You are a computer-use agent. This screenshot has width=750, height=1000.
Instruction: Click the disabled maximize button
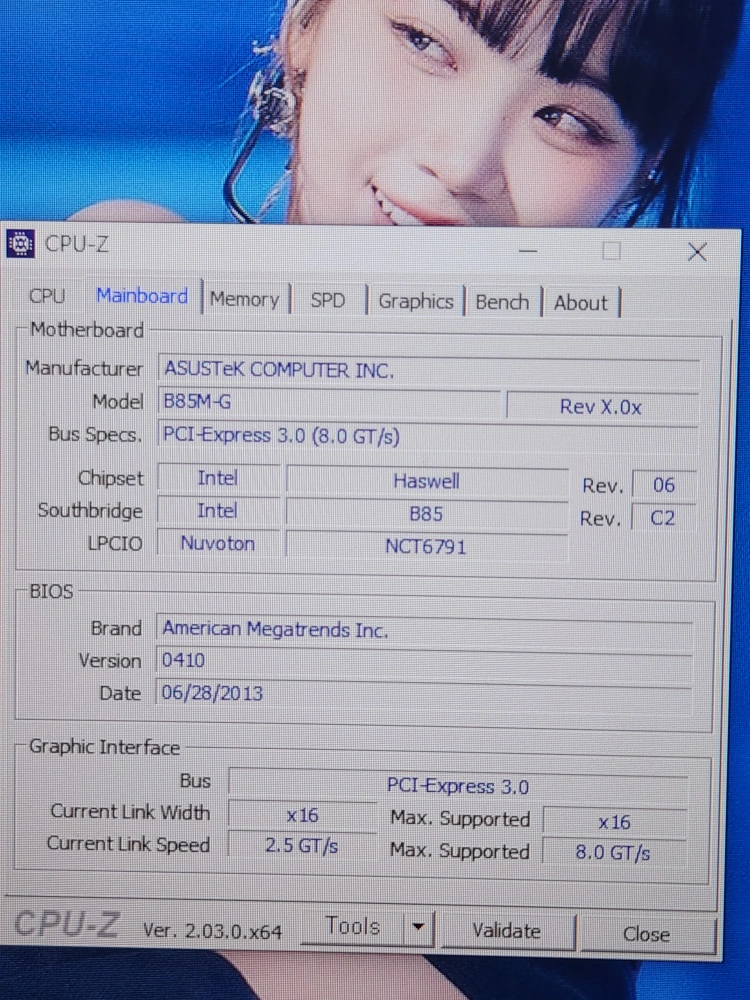611,251
